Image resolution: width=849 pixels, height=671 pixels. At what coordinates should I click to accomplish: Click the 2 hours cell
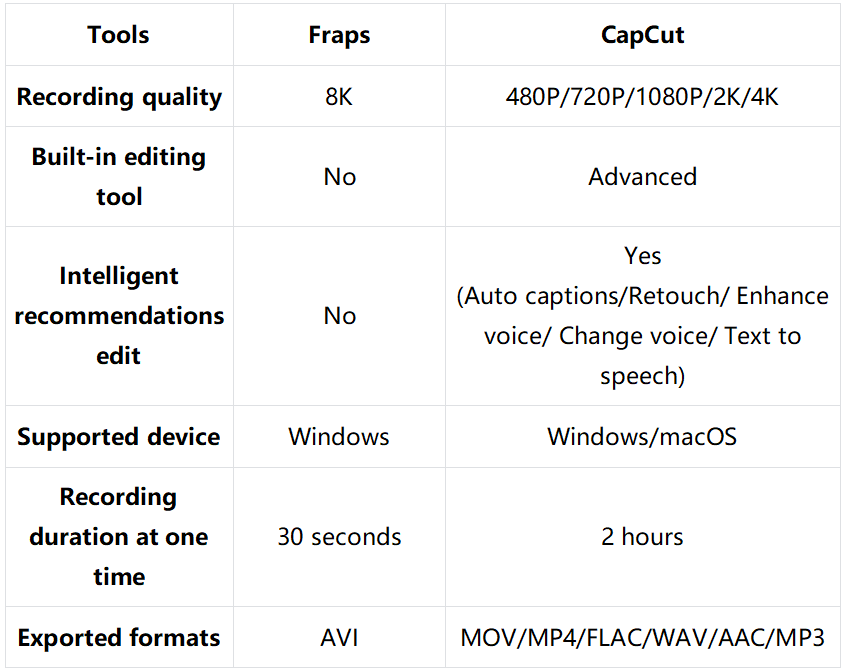pyautogui.click(x=642, y=537)
